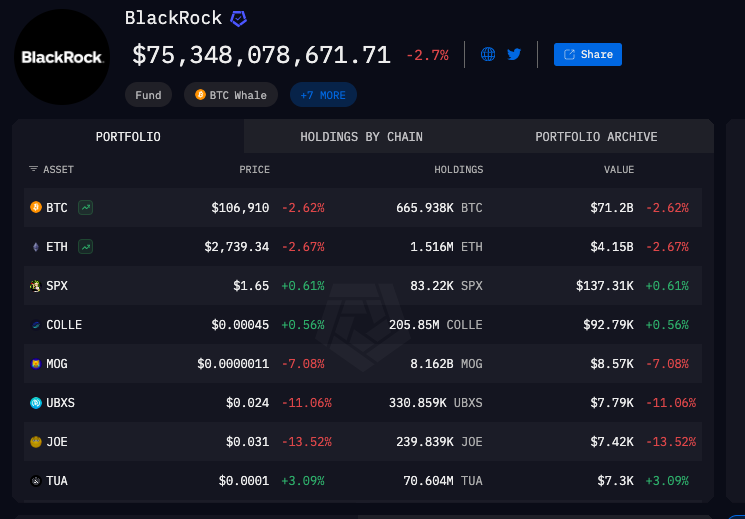Click the SPX token icon
Viewport: 745px width, 519px height.
pos(35,286)
